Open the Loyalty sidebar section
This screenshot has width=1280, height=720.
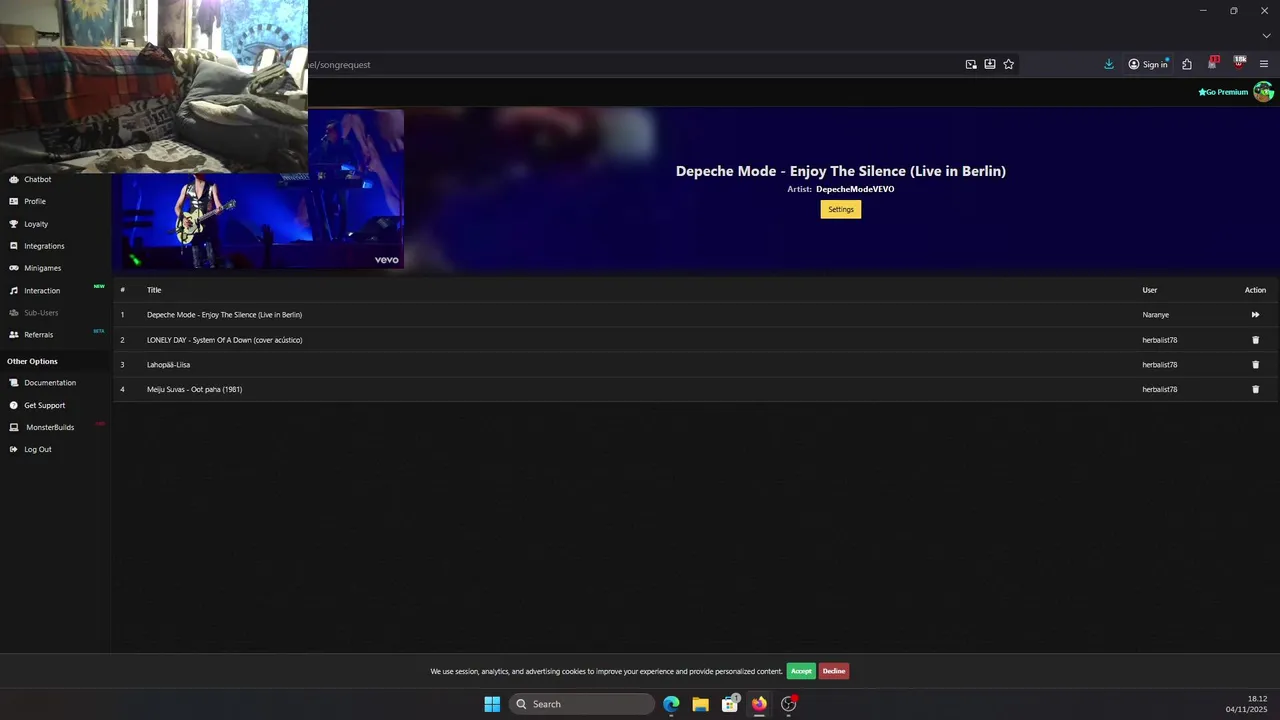(36, 224)
